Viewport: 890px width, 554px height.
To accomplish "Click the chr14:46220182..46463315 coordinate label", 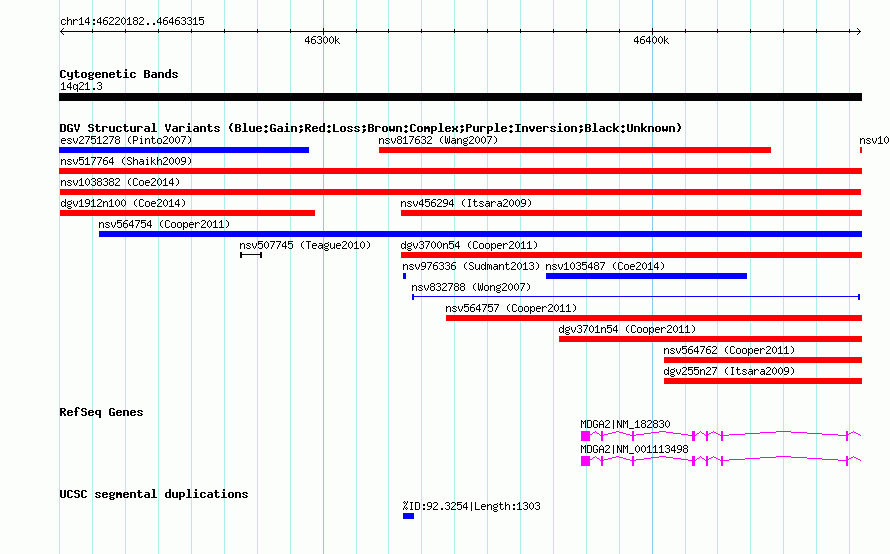I will (132, 22).
